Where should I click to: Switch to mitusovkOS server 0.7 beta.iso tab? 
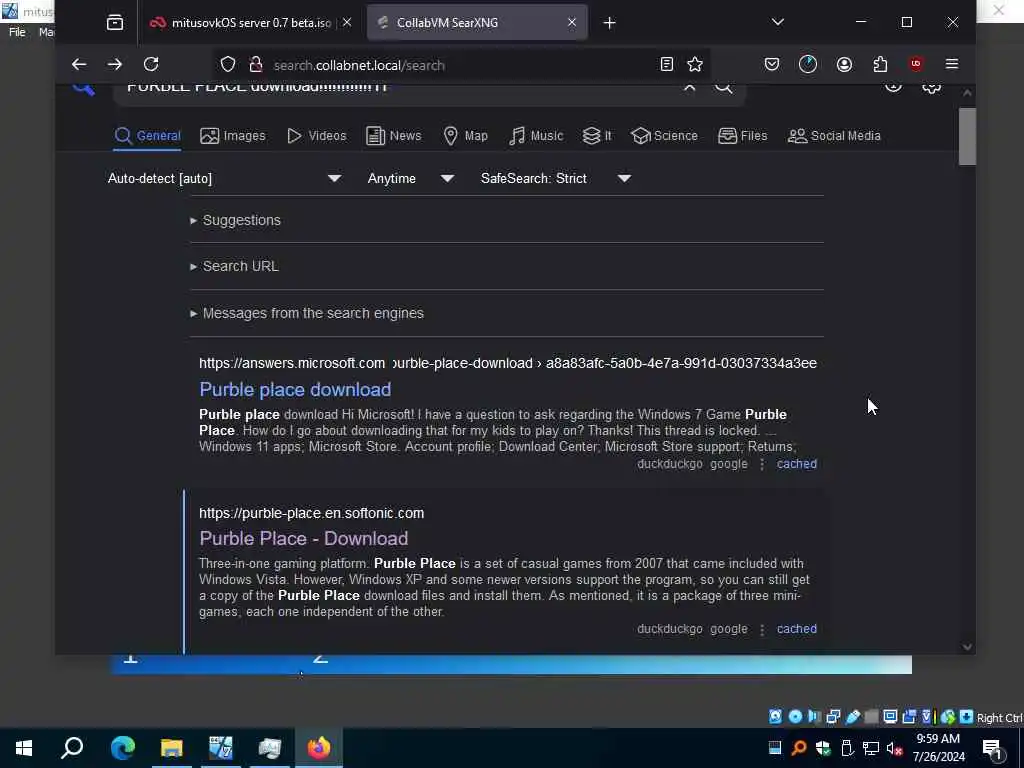point(251,23)
